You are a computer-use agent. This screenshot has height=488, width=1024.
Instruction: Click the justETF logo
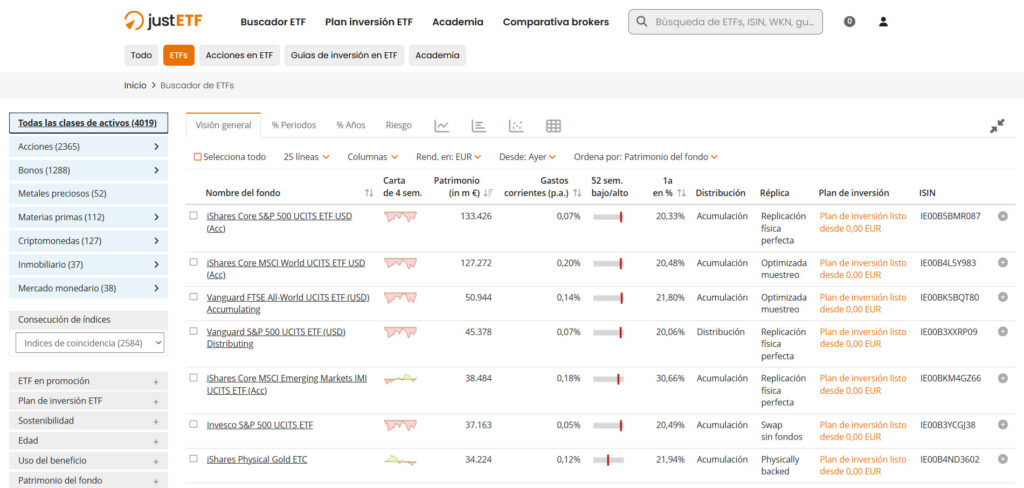click(x=163, y=21)
